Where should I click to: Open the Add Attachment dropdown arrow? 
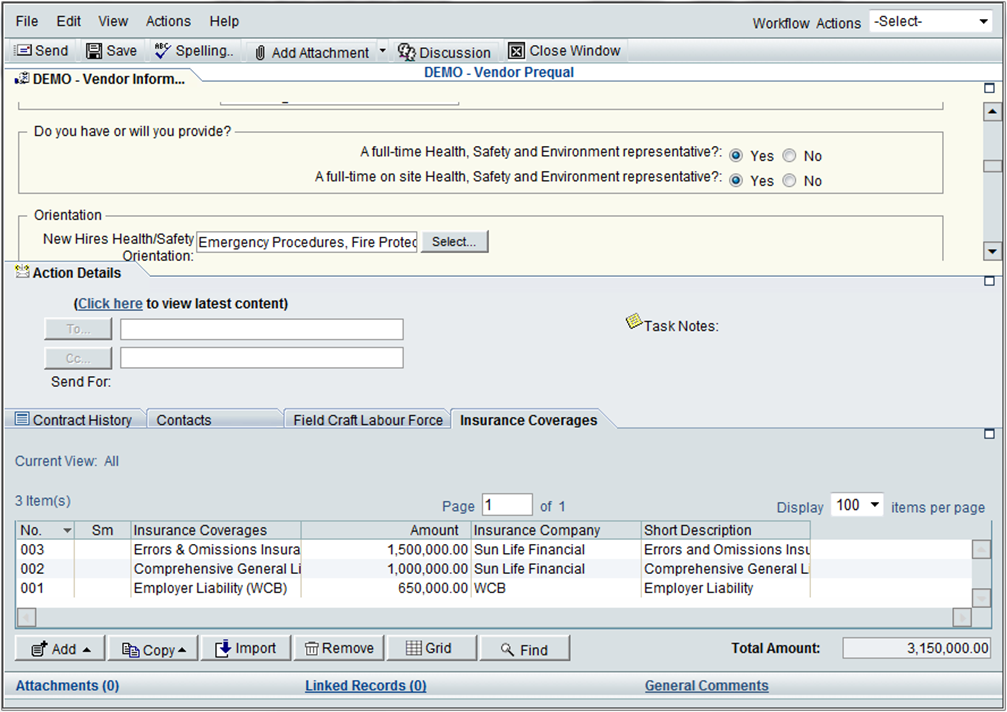click(x=381, y=52)
